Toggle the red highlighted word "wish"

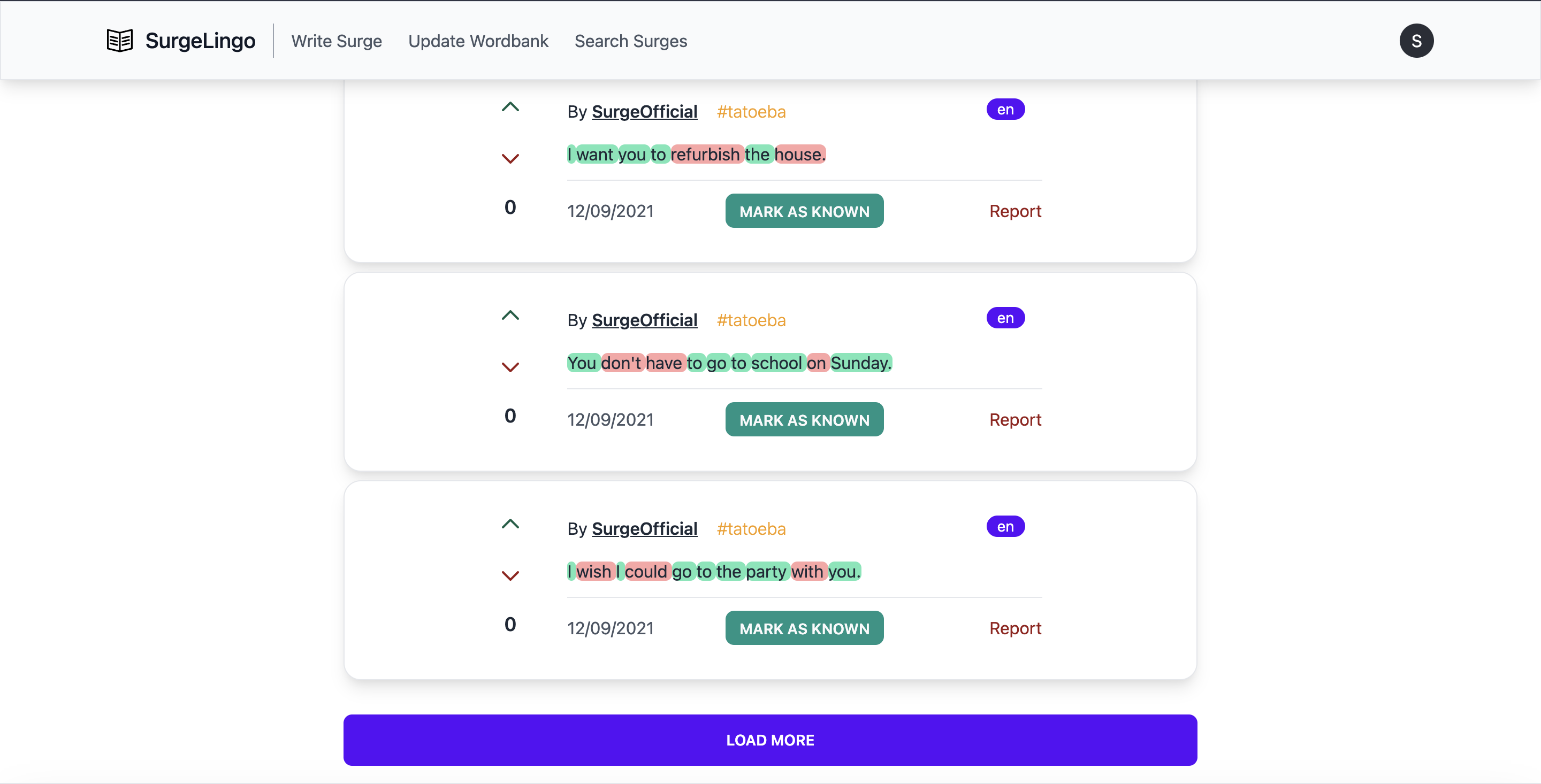(593, 572)
